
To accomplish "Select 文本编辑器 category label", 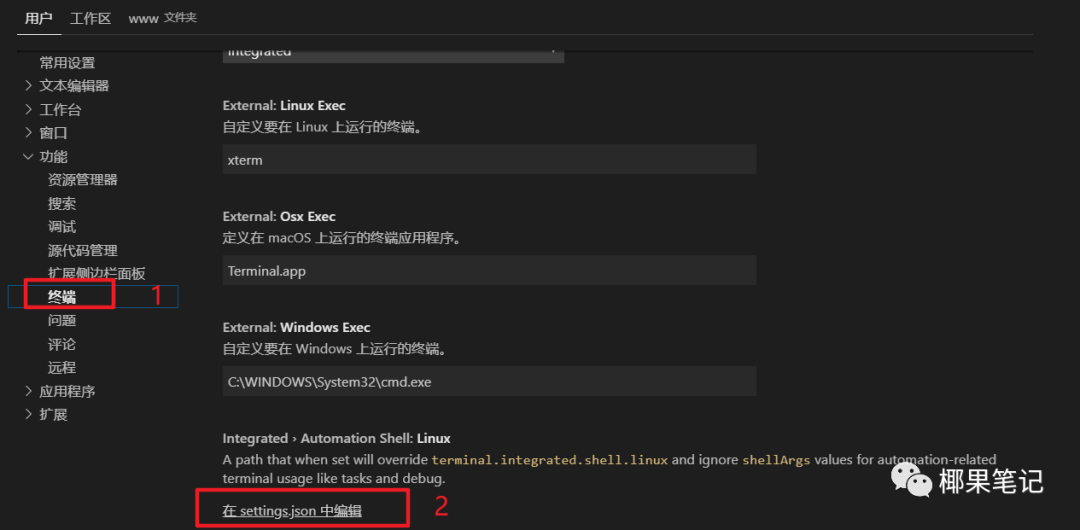I will point(74,86).
